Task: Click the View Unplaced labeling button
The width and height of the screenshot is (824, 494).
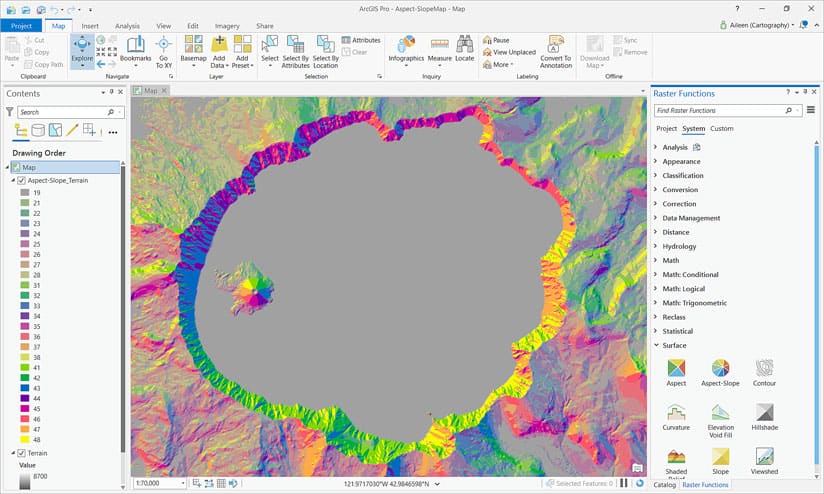Action: coord(509,52)
